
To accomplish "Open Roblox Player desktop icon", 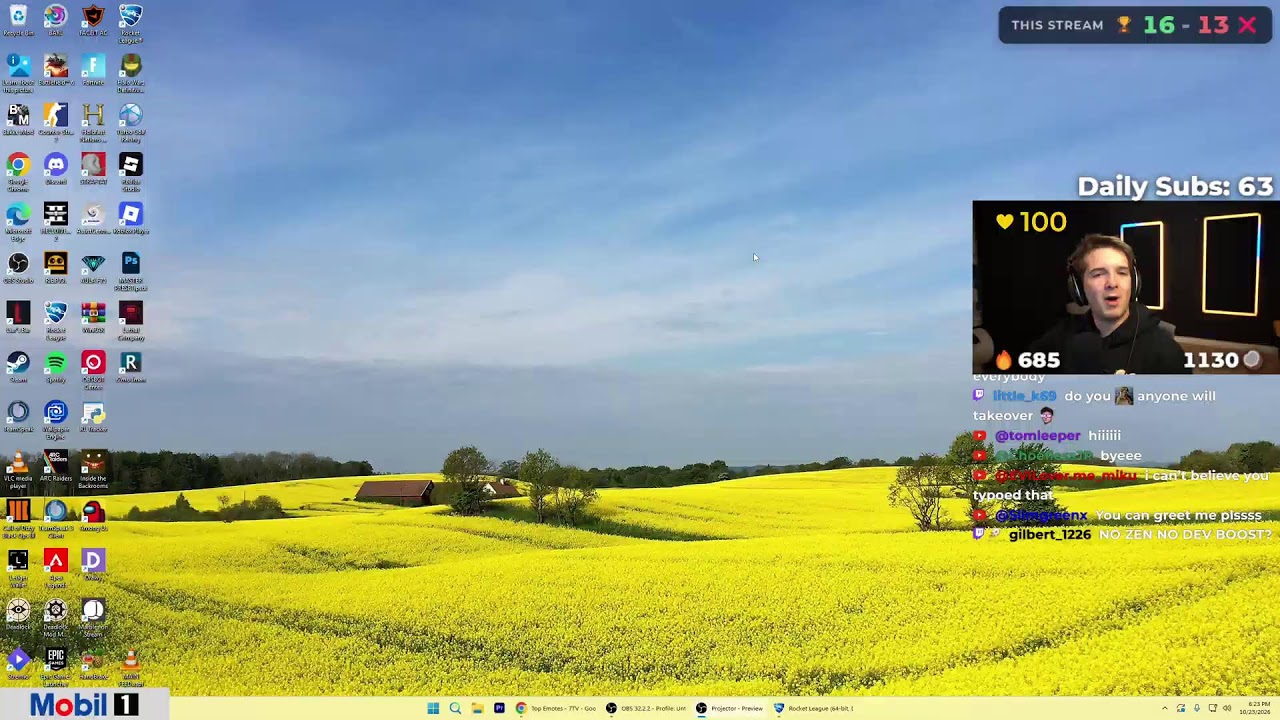I will click(131, 219).
